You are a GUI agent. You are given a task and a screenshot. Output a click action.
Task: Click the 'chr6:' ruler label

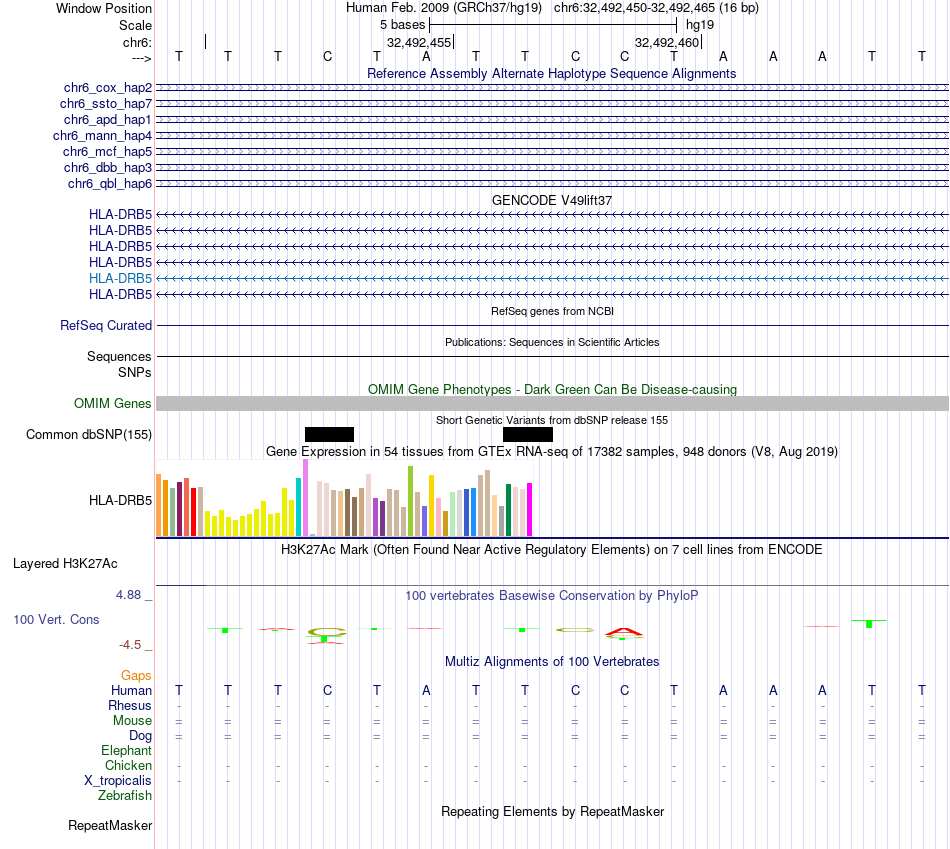pyautogui.click(x=137, y=42)
